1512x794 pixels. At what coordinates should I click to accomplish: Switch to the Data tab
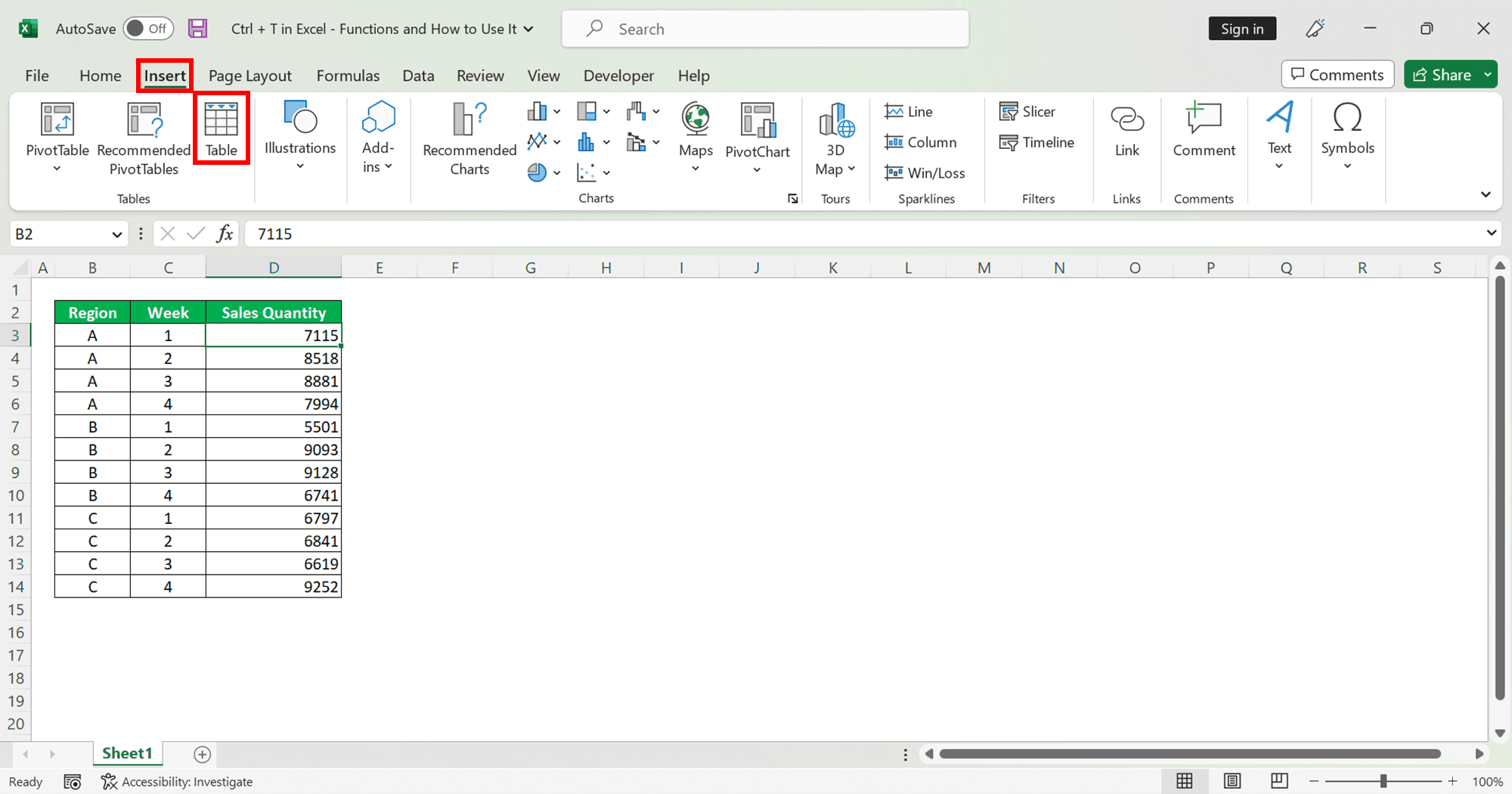[418, 76]
